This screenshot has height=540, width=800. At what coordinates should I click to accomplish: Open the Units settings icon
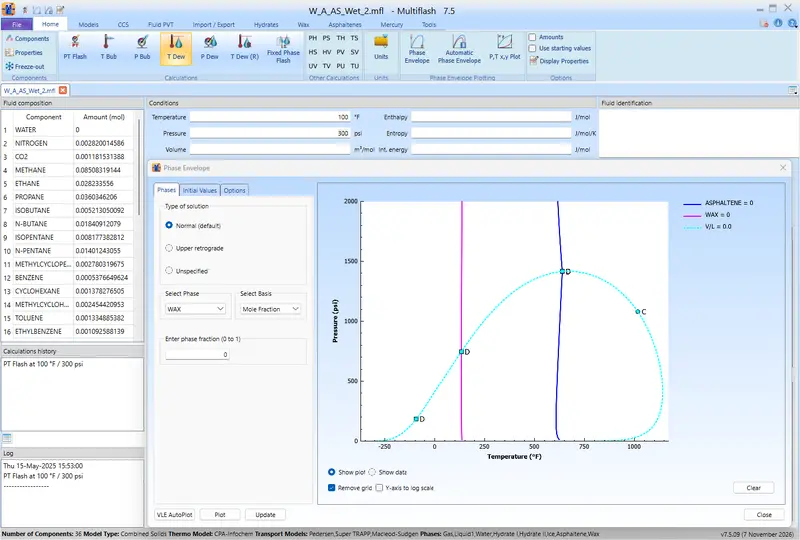pyautogui.click(x=381, y=47)
